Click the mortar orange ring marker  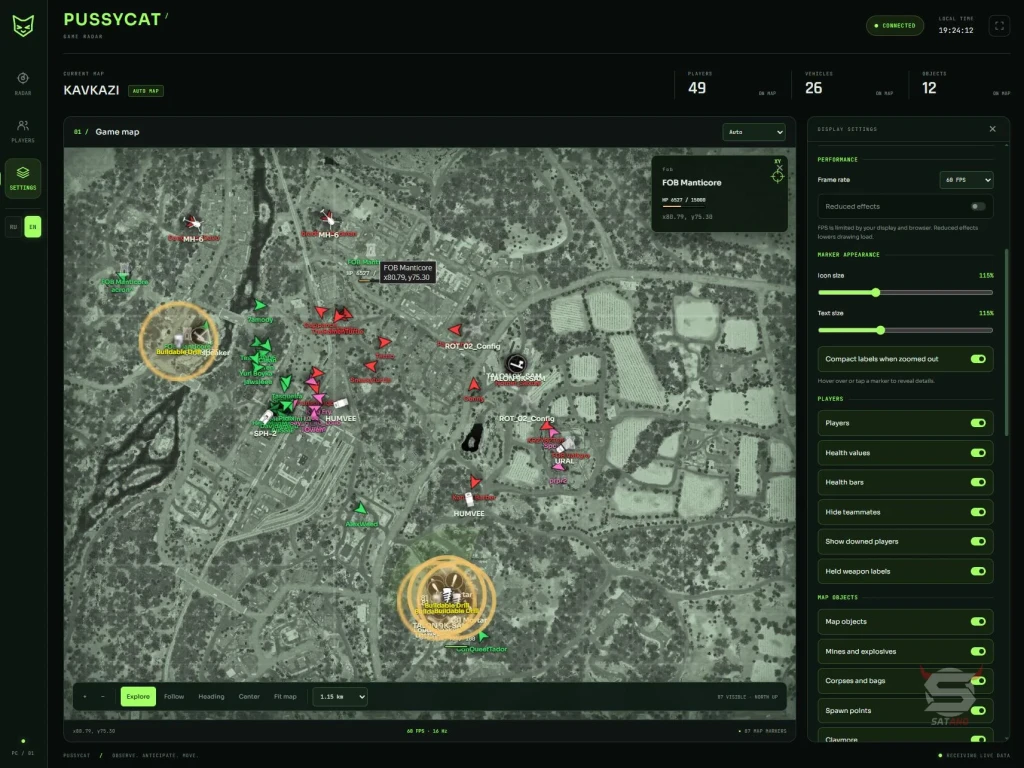click(x=447, y=598)
